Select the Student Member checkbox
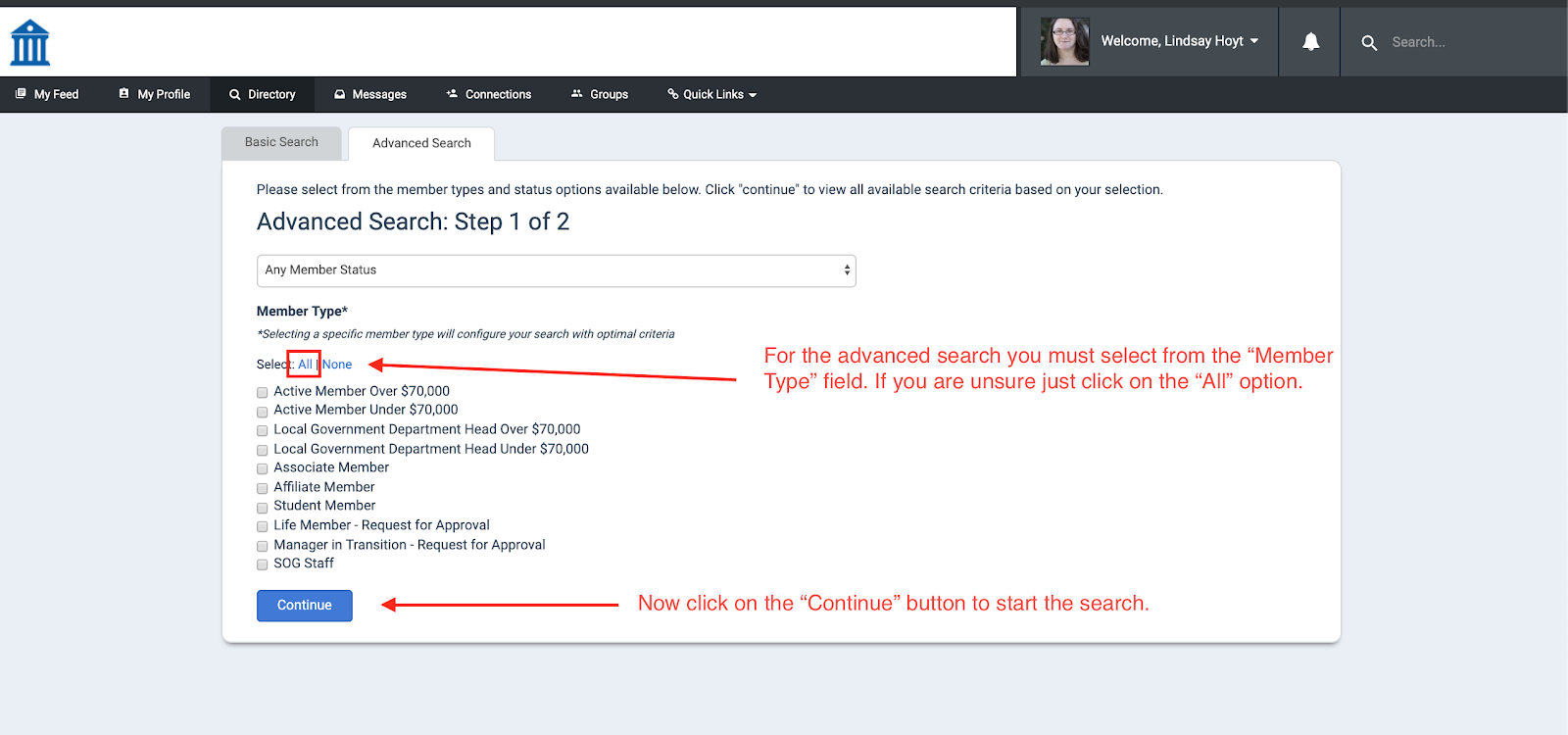Image resolution: width=1568 pixels, height=735 pixels. (x=262, y=508)
